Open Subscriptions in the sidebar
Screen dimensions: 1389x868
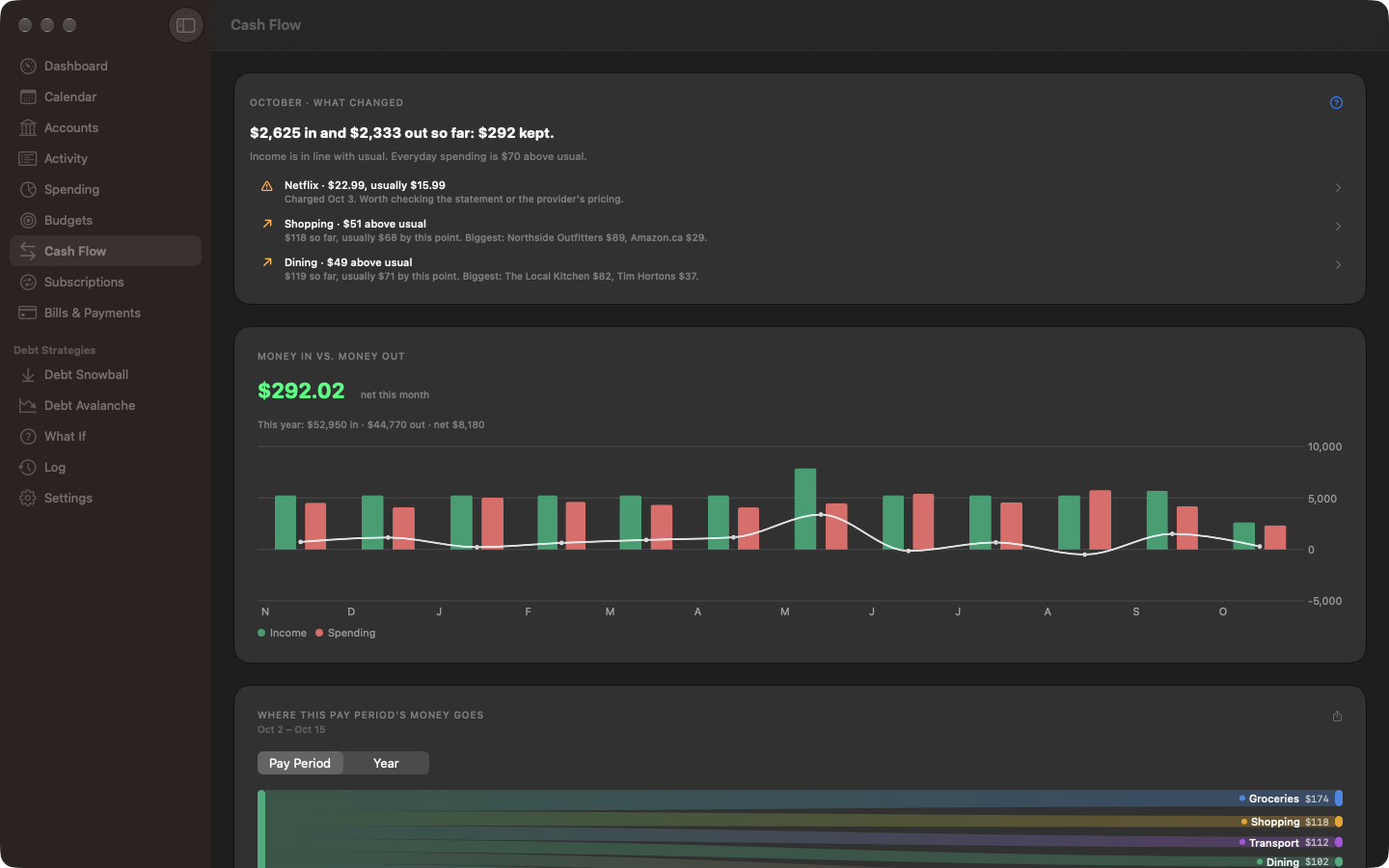(105, 282)
